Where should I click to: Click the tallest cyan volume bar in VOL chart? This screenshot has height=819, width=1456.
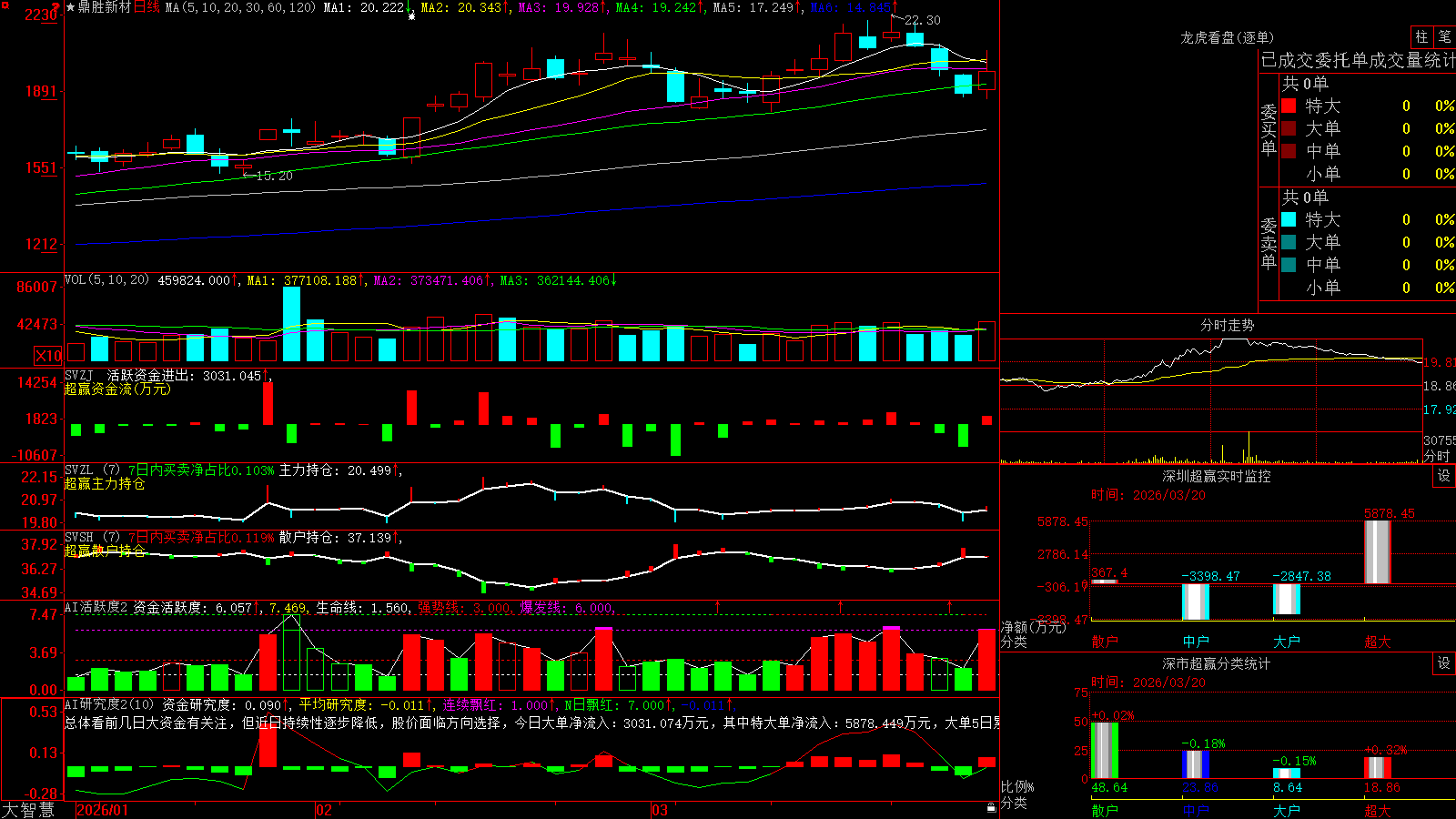pyautogui.click(x=291, y=325)
